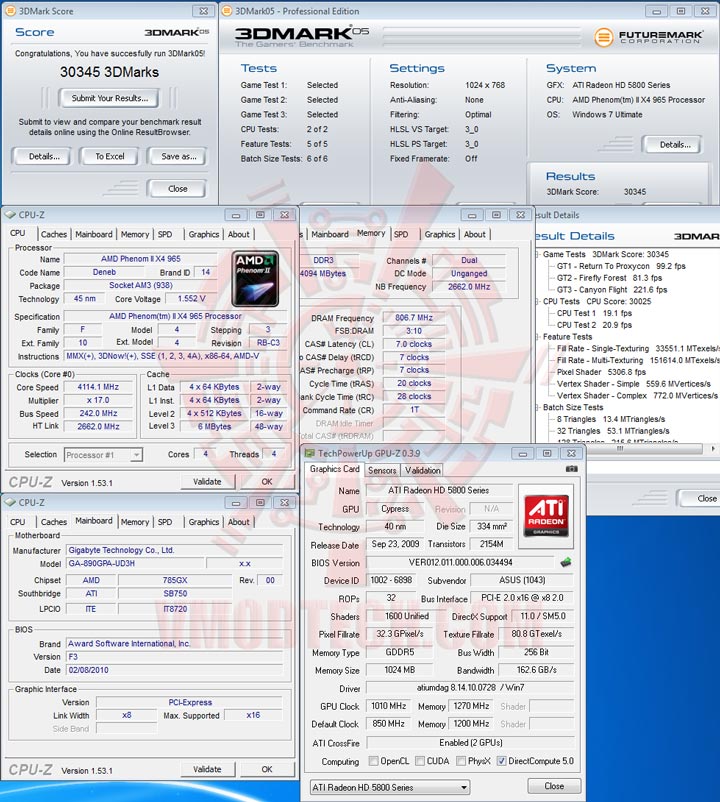
Task: Select the GT3 - Canyon Flight row
Action: (612, 289)
